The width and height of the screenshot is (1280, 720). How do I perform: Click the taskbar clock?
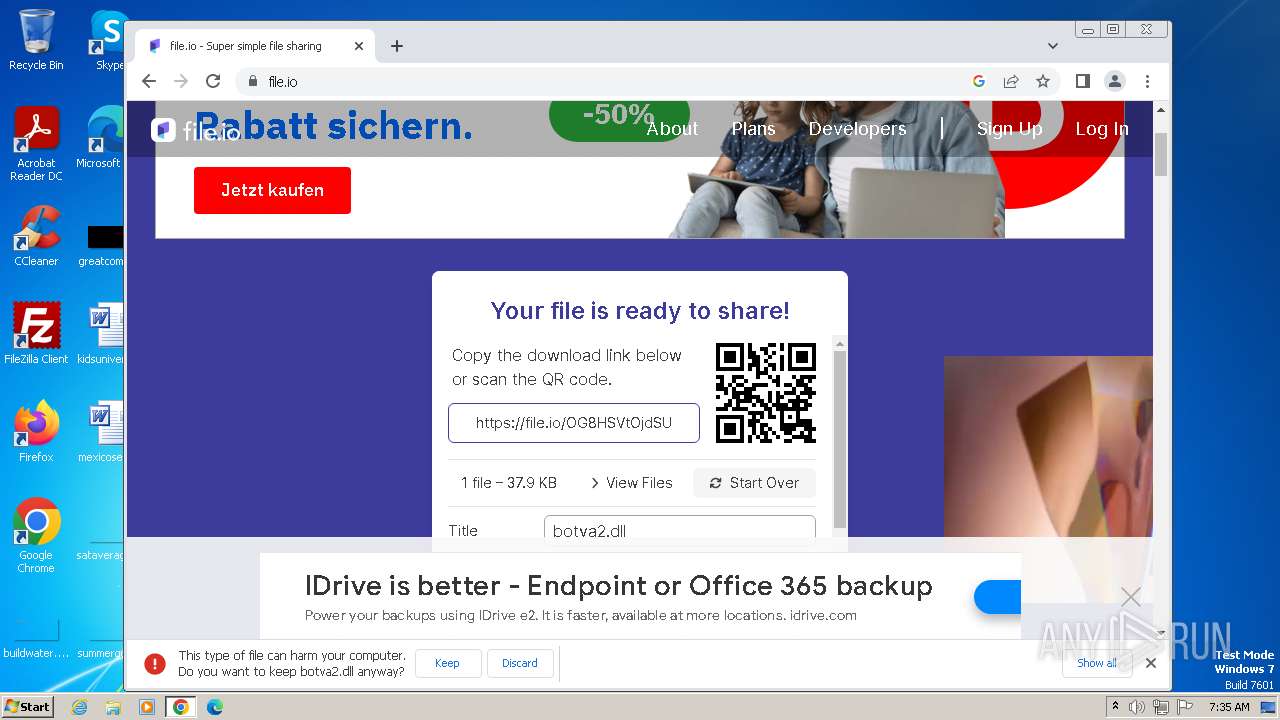coord(1229,707)
